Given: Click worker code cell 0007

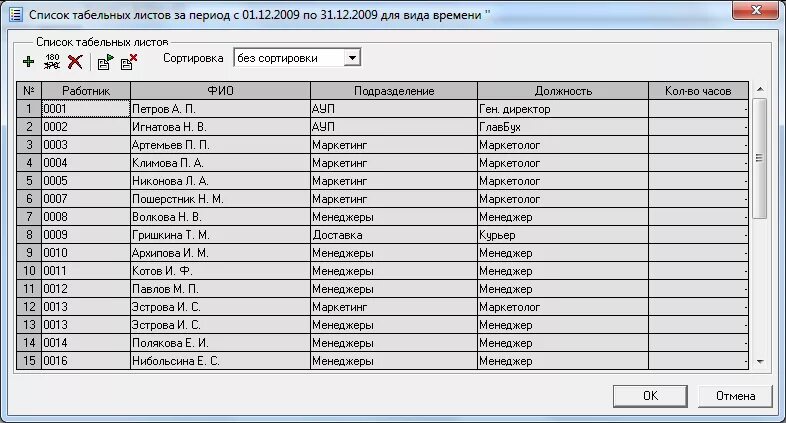Looking at the screenshot, I should [86, 199].
